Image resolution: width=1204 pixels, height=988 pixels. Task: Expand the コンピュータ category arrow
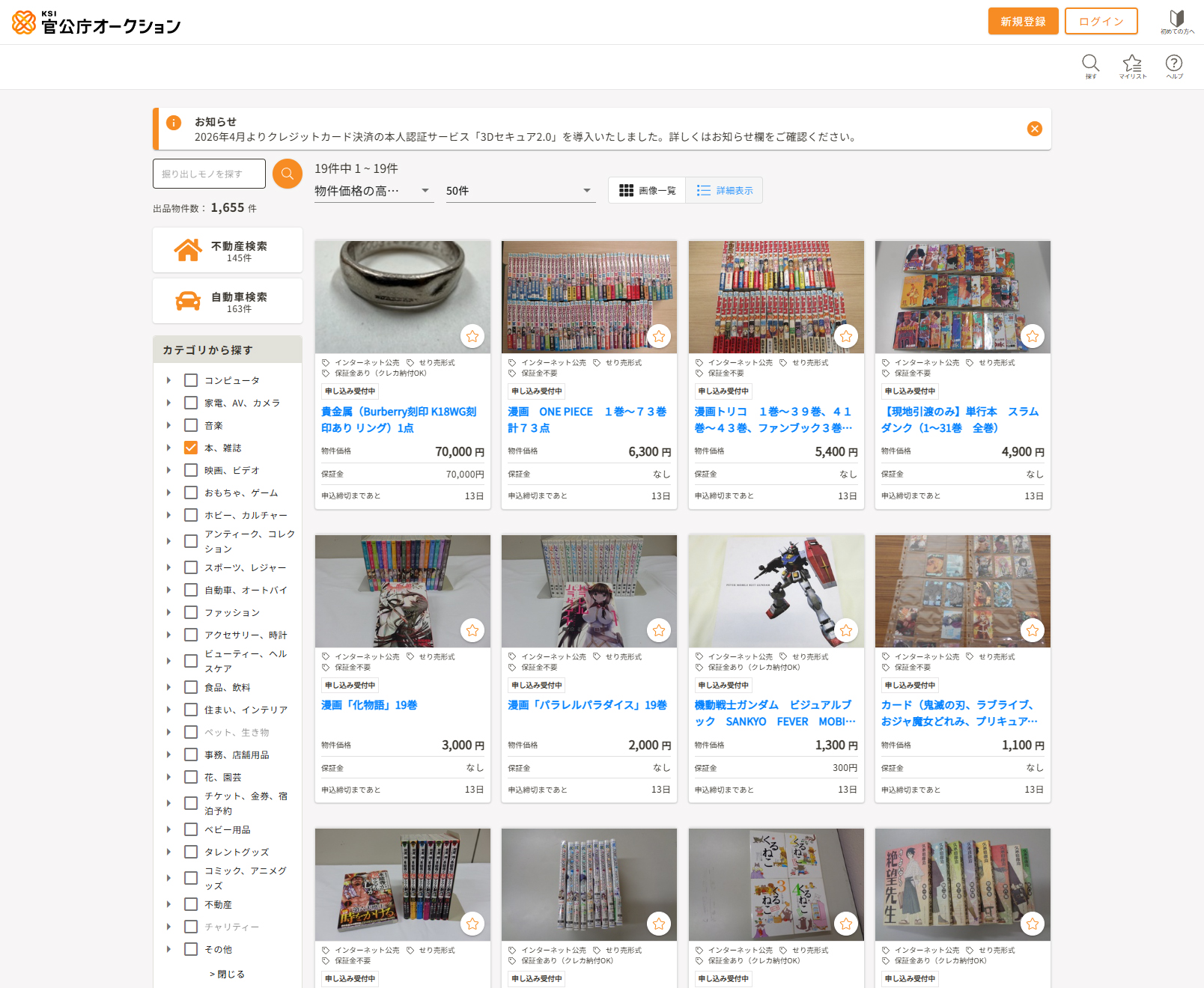pos(168,380)
